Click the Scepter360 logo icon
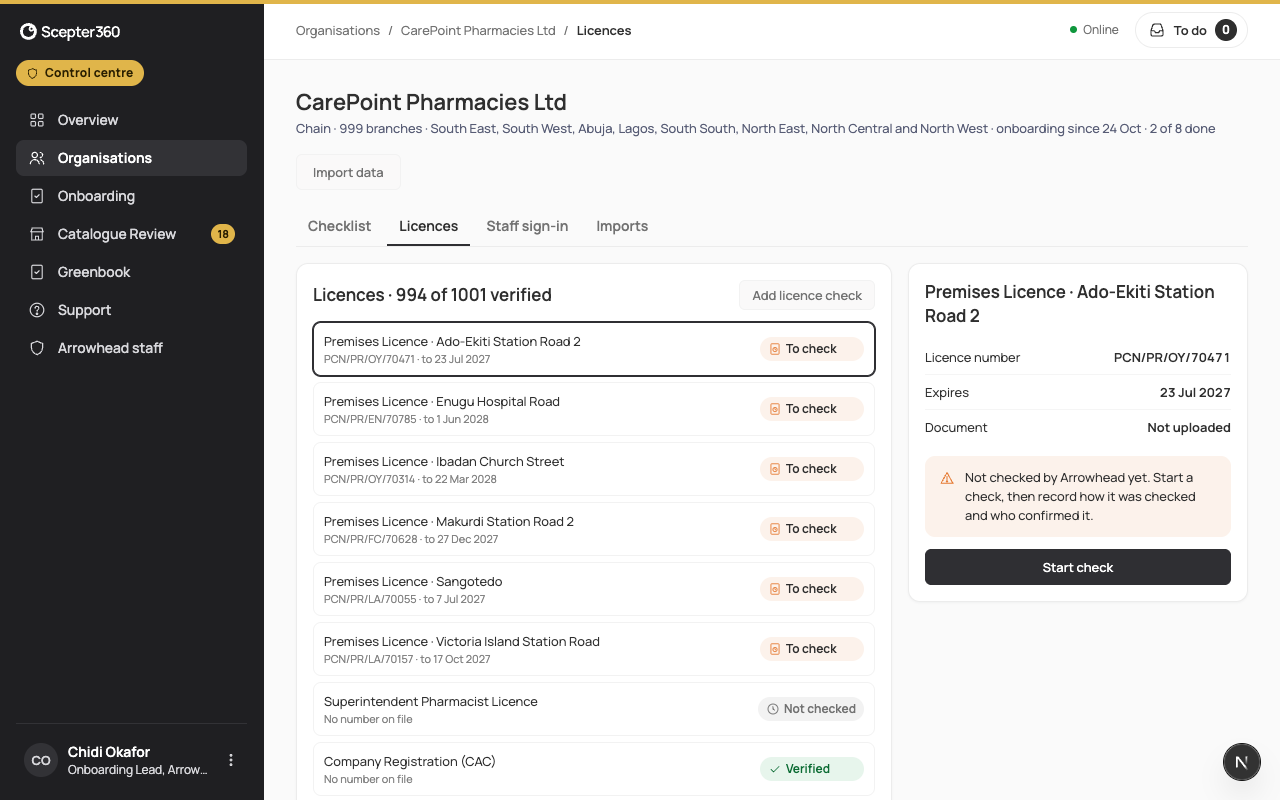The width and height of the screenshot is (1280, 800). 28,32
